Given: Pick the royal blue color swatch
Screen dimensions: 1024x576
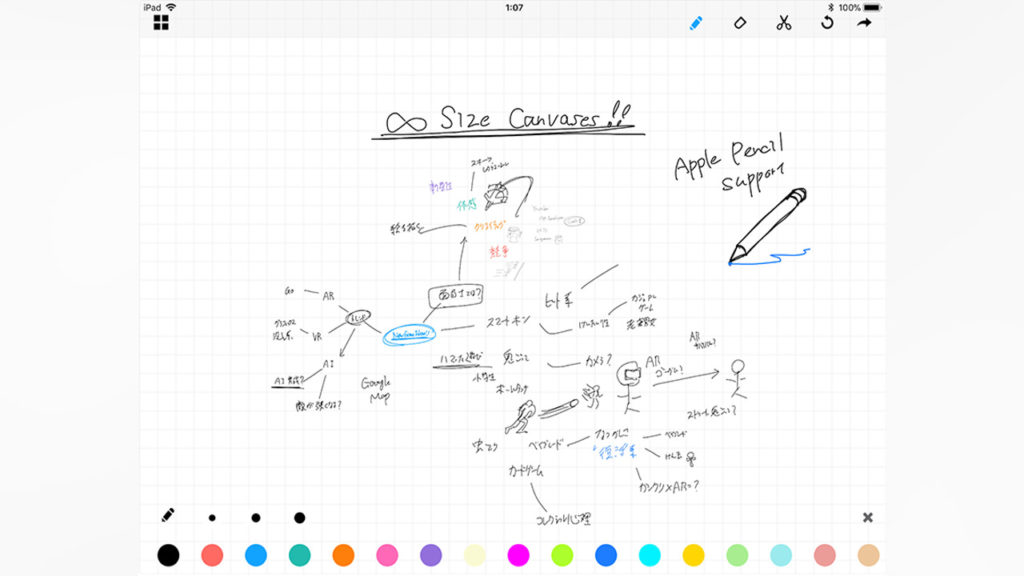Looking at the screenshot, I should pos(606,555).
